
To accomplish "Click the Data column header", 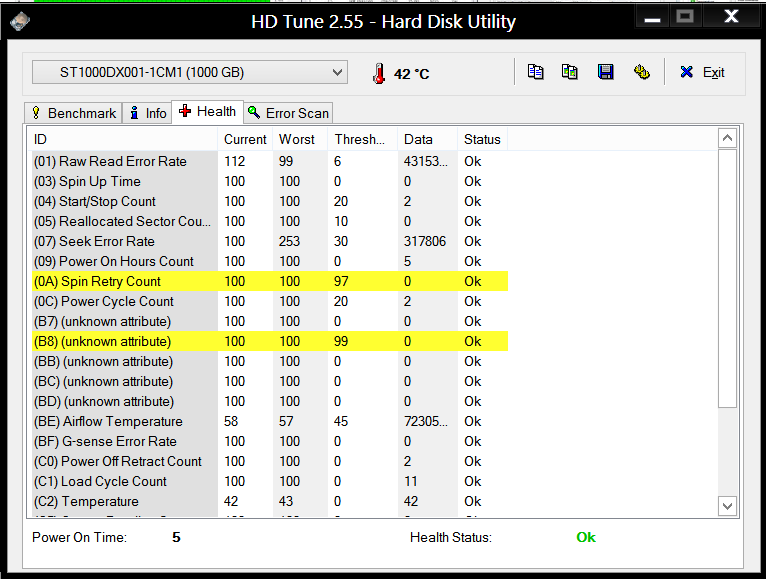I will point(427,139).
